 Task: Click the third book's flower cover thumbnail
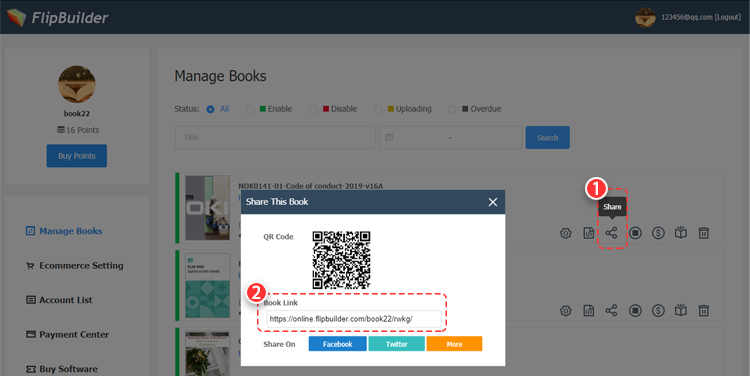(208, 354)
